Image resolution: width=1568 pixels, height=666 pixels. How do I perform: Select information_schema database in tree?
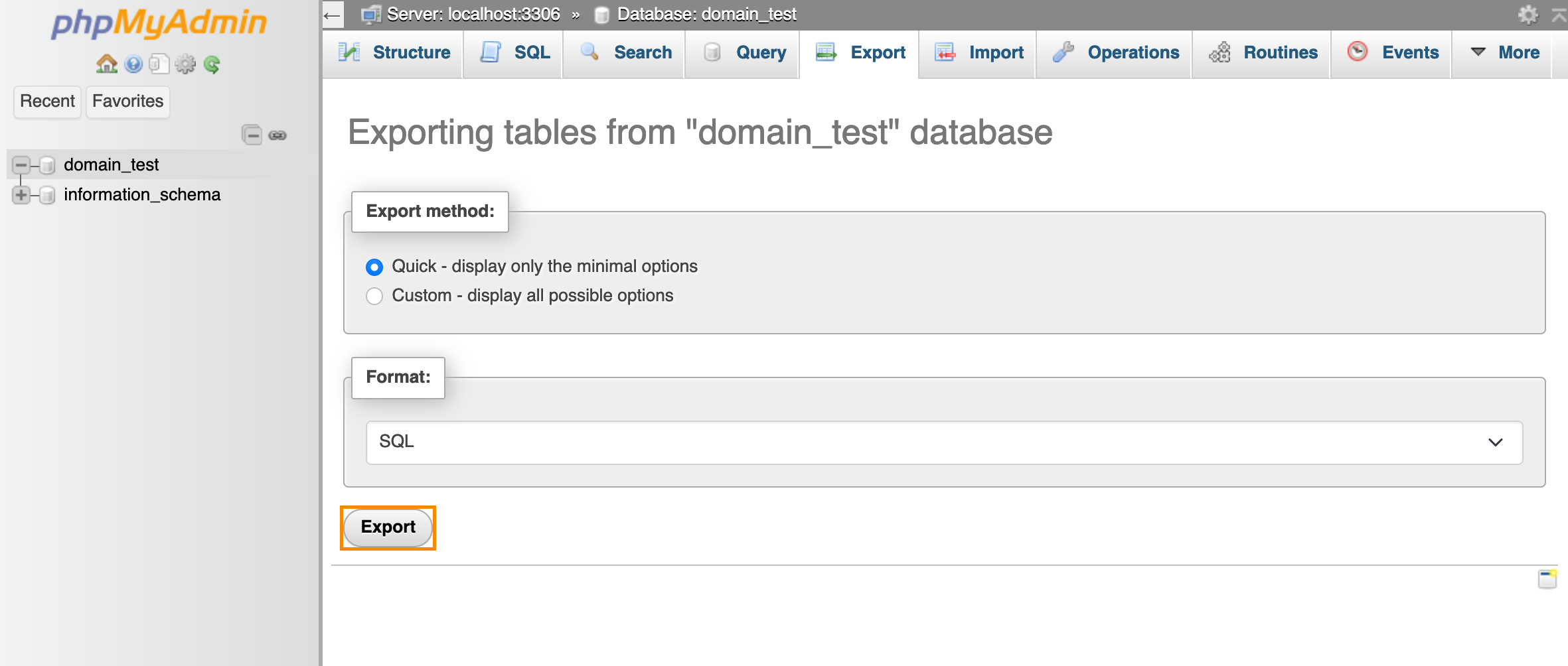pyautogui.click(x=142, y=195)
